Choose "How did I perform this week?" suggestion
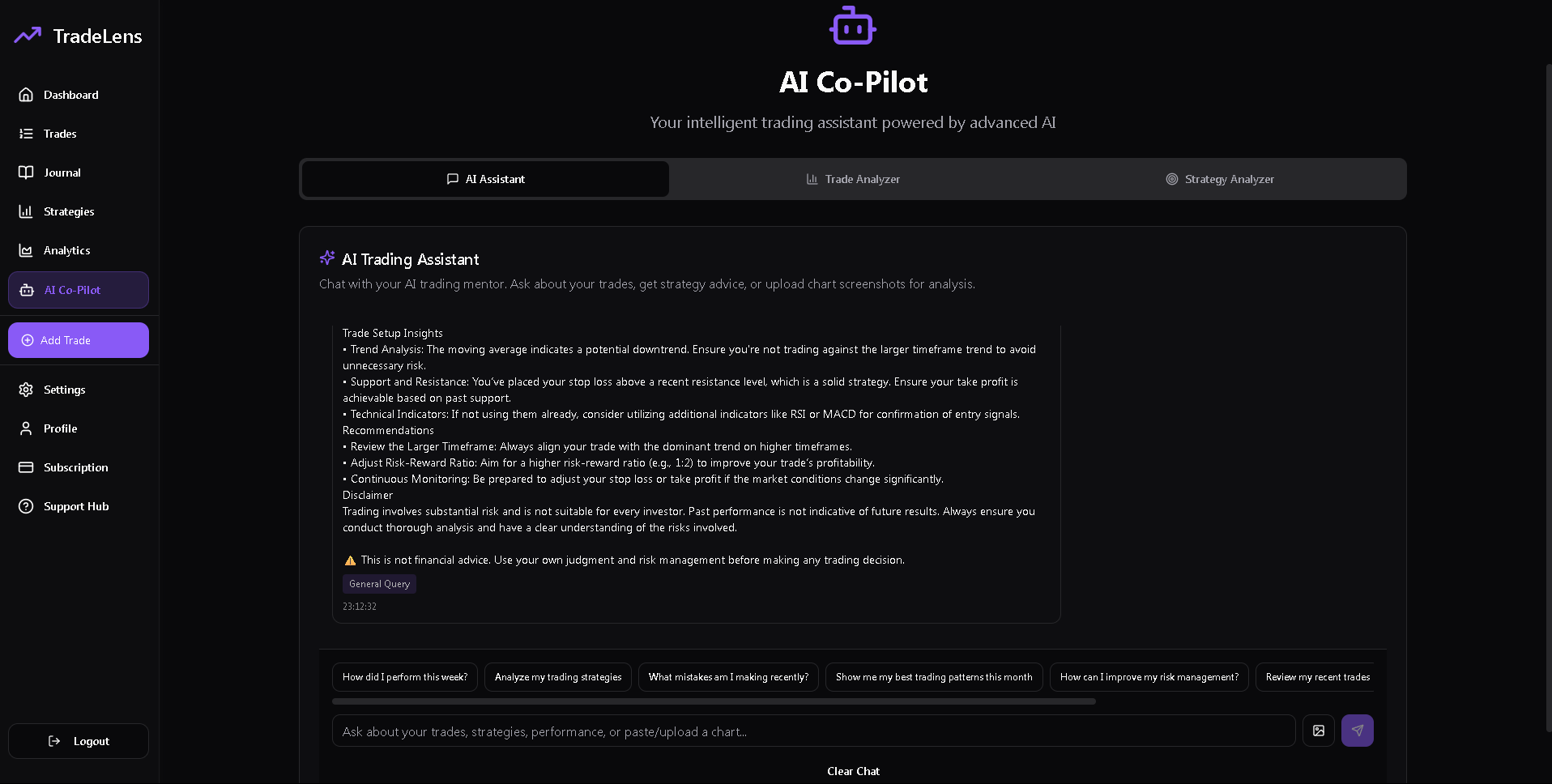This screenshot has height=784, width=1552. [x=405, y=677]
